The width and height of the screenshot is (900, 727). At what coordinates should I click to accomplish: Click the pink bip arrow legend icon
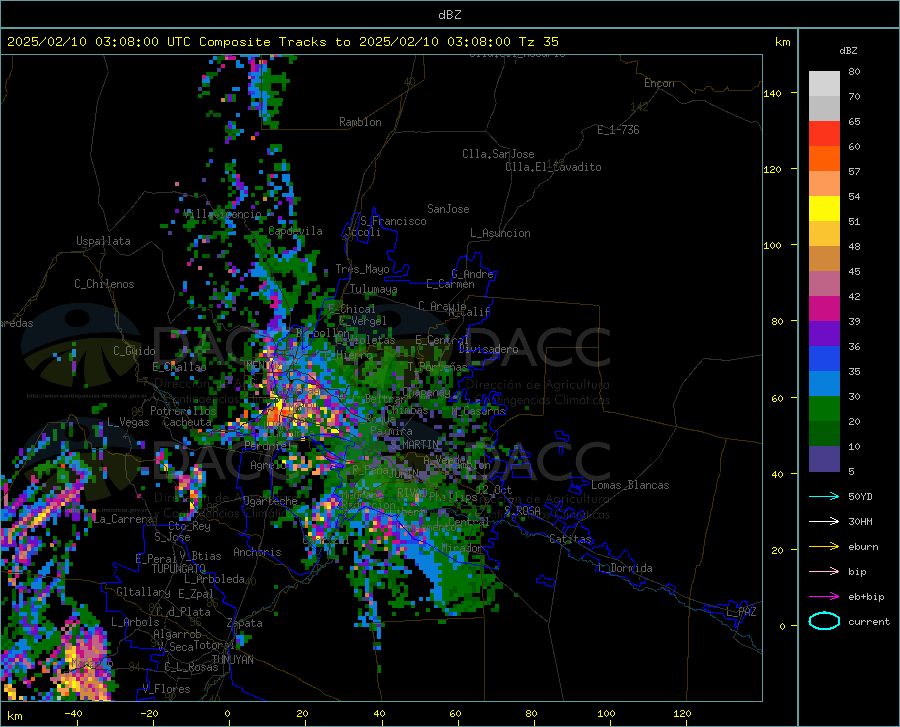pyautogui.click(x=824, y=572)
